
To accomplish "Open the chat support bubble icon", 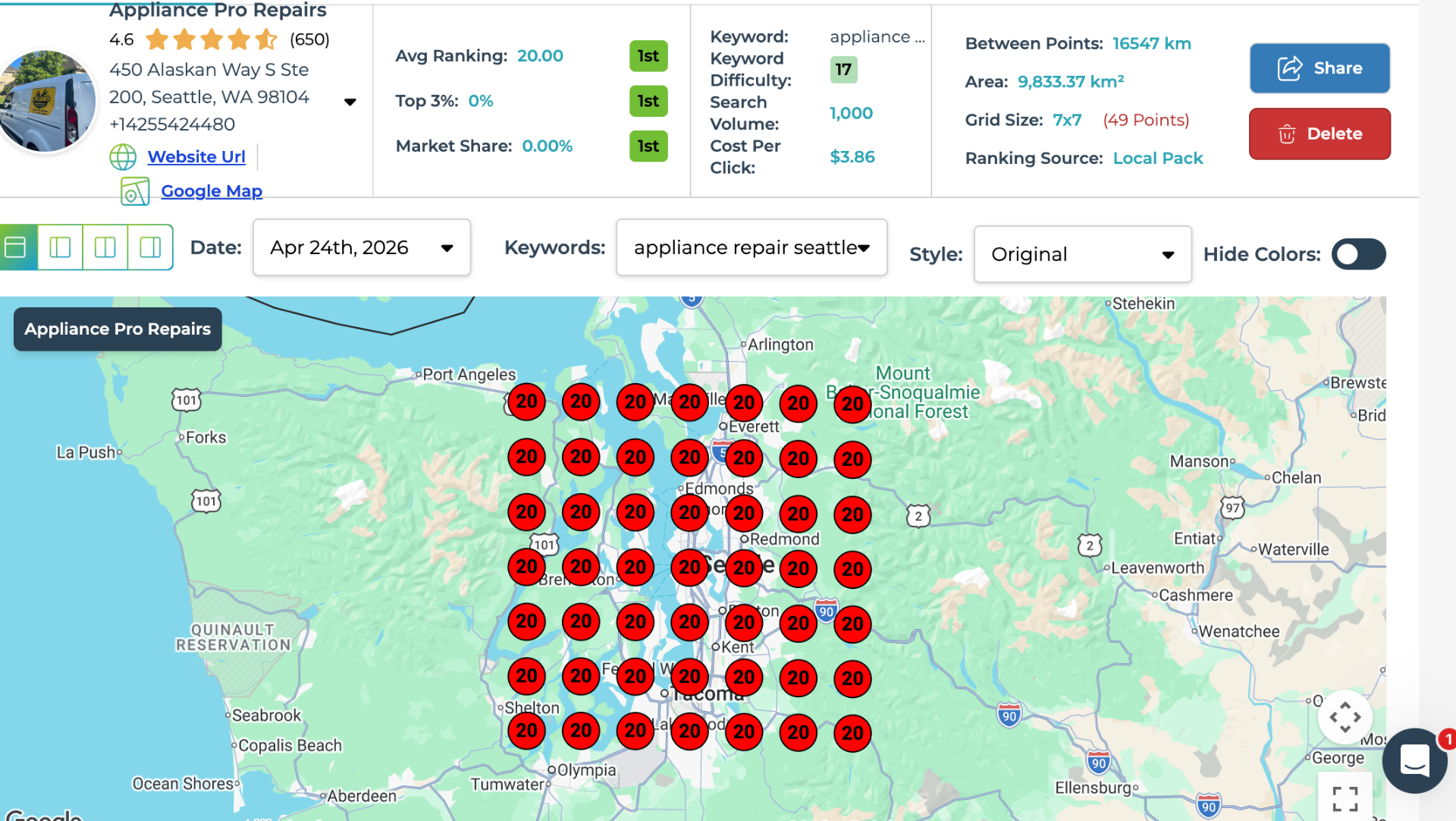I will point(1414,760).
